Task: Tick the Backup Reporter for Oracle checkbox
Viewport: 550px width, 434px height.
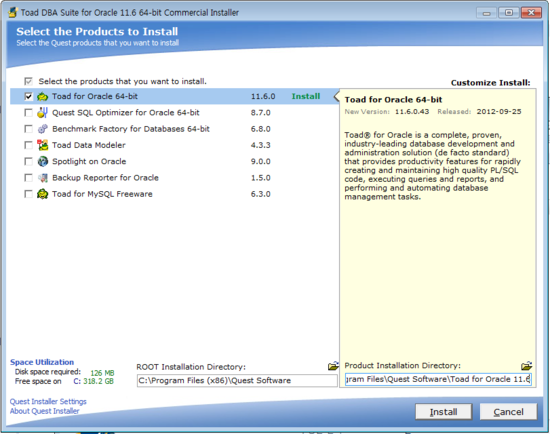Action: coord(28,178)
